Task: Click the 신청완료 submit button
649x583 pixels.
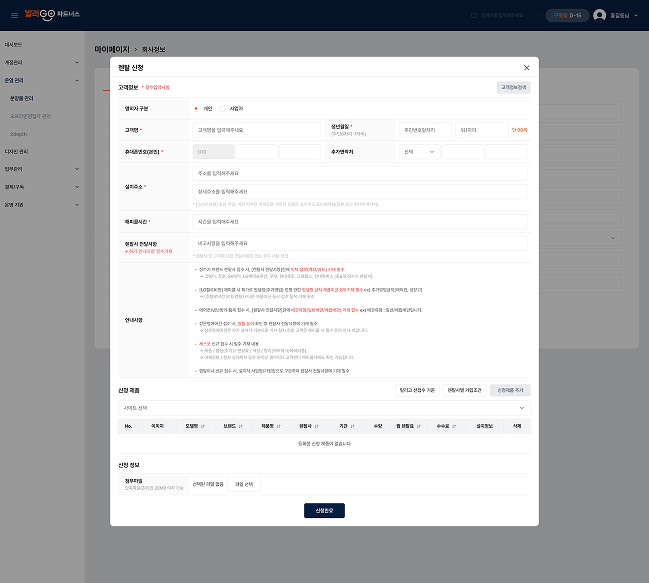Action: pos(324,511)
